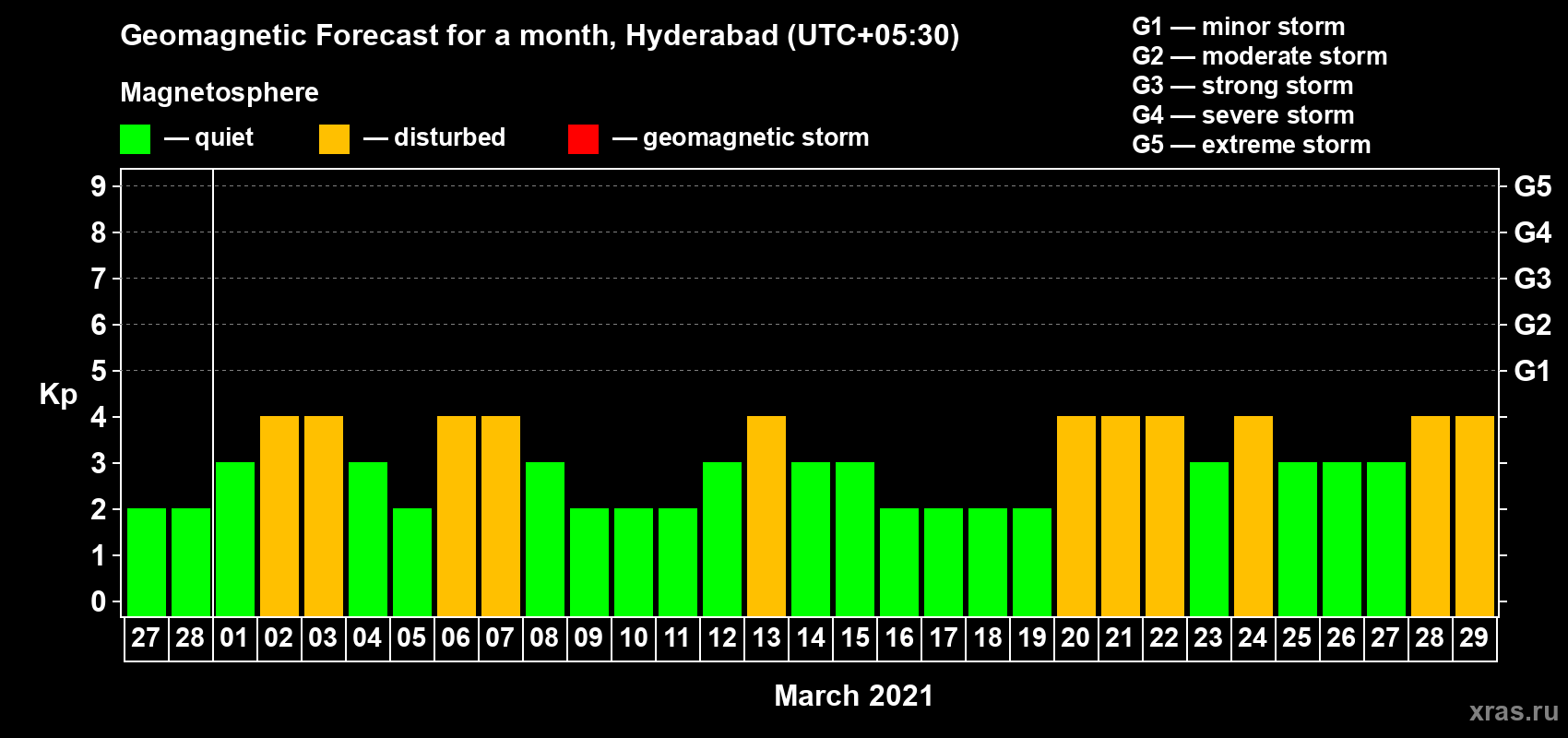Image resolution: width=1568 pixels, height=738 pixels.
Task: Click the yellow bar for March 24
Action: 1253,516
